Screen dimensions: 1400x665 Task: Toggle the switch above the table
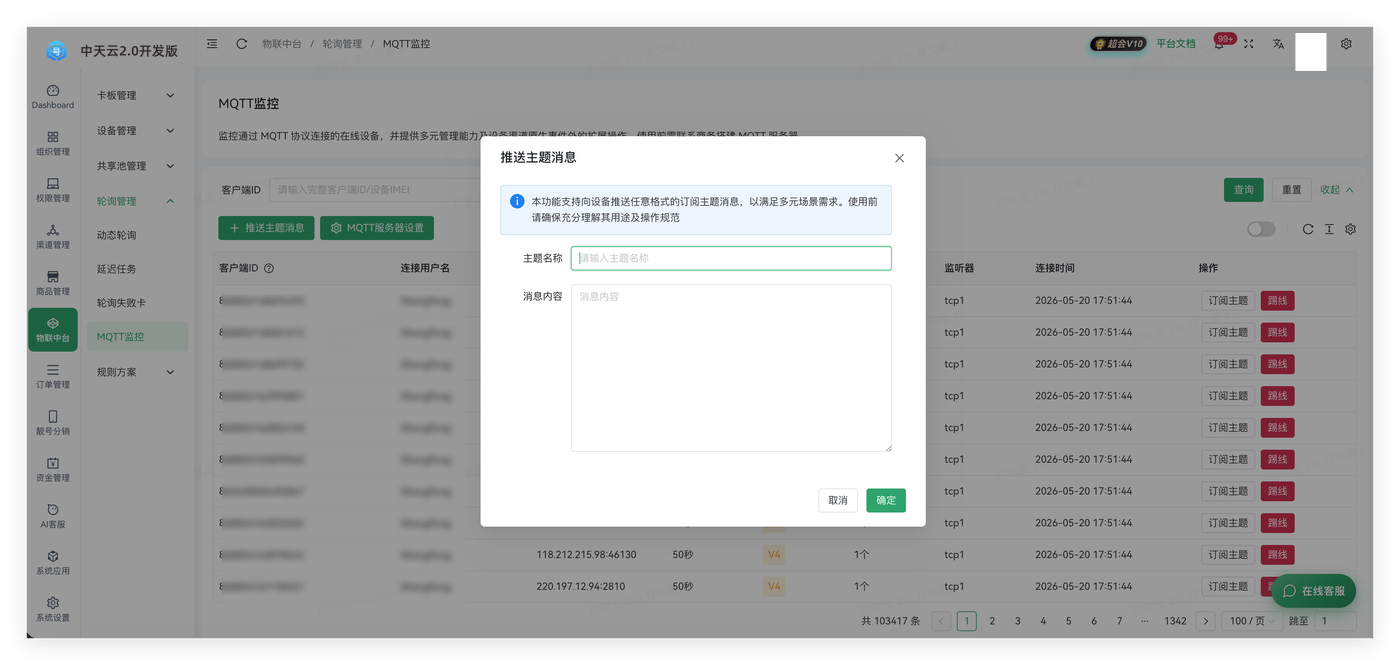click(x=1261, y=229)
